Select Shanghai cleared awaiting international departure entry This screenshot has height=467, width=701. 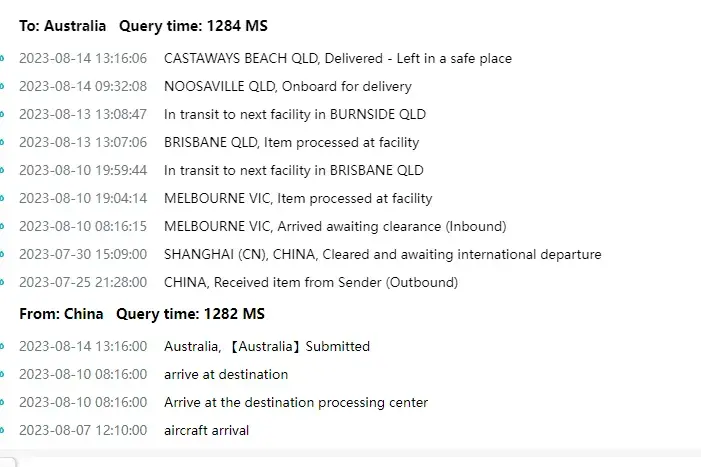point(382,254)
